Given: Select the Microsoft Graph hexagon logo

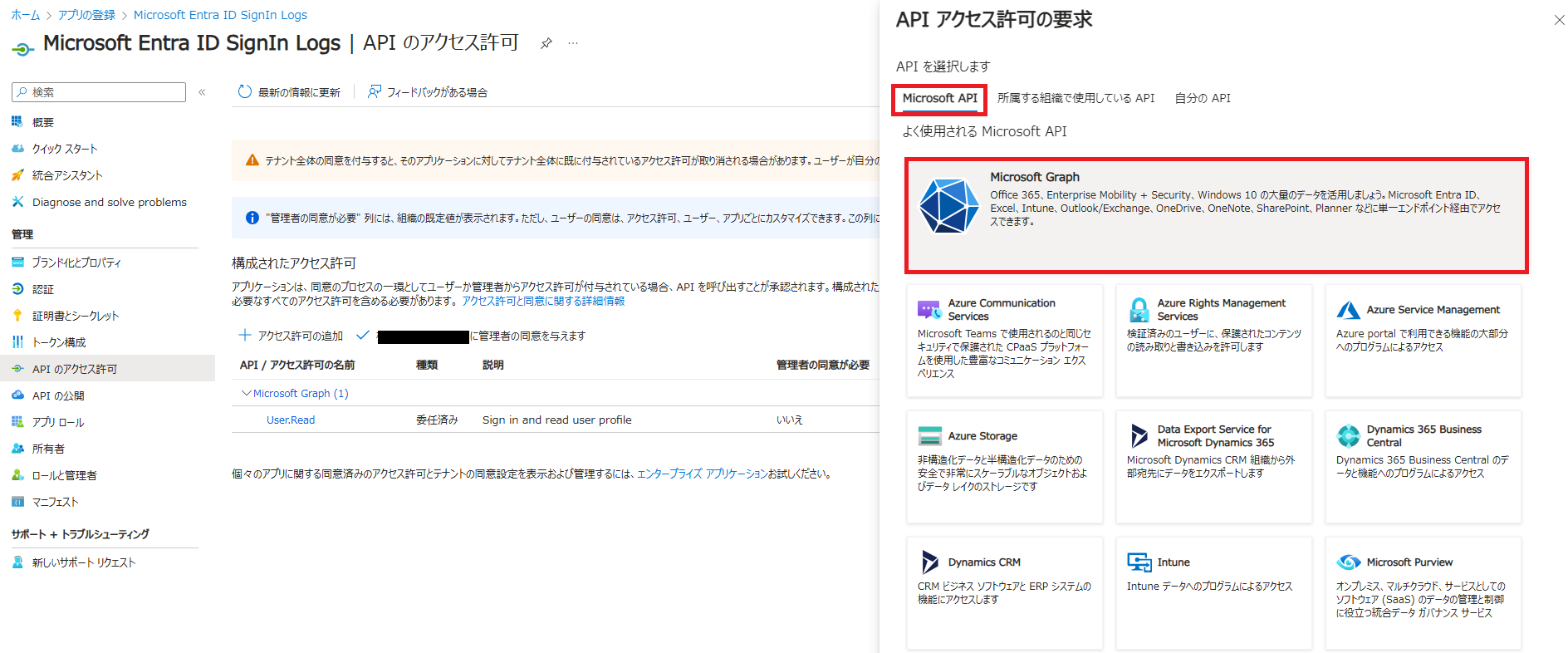Looking at the screenshot, I should click(949, 205).
